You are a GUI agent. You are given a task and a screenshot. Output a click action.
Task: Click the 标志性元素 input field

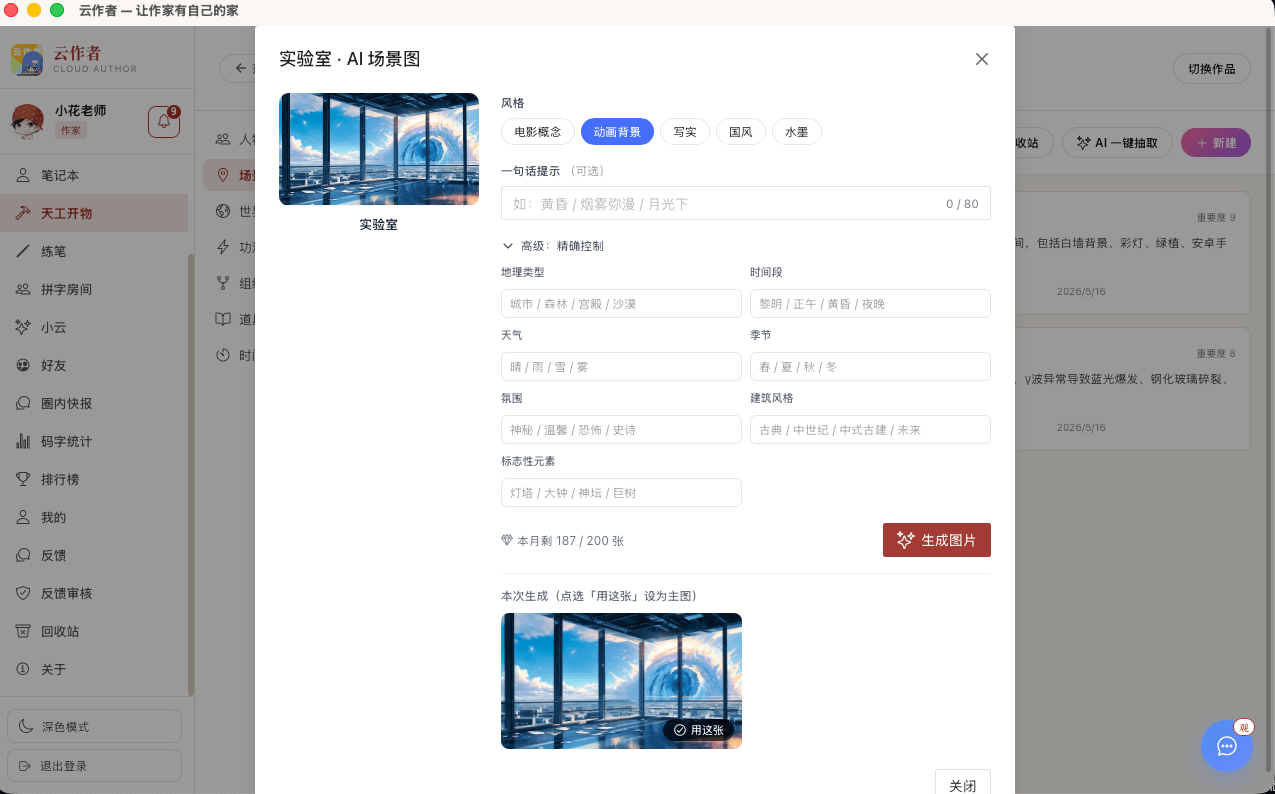[621, 492]
